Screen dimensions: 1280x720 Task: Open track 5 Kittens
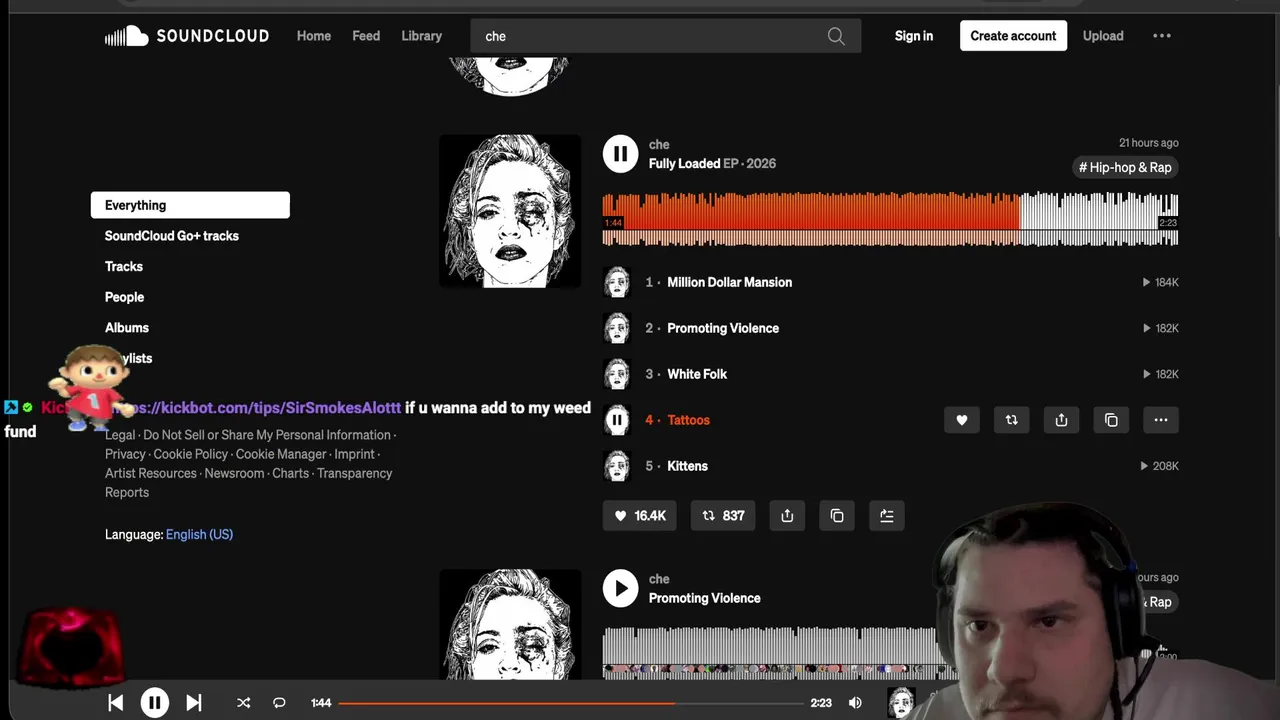[687, 466]
